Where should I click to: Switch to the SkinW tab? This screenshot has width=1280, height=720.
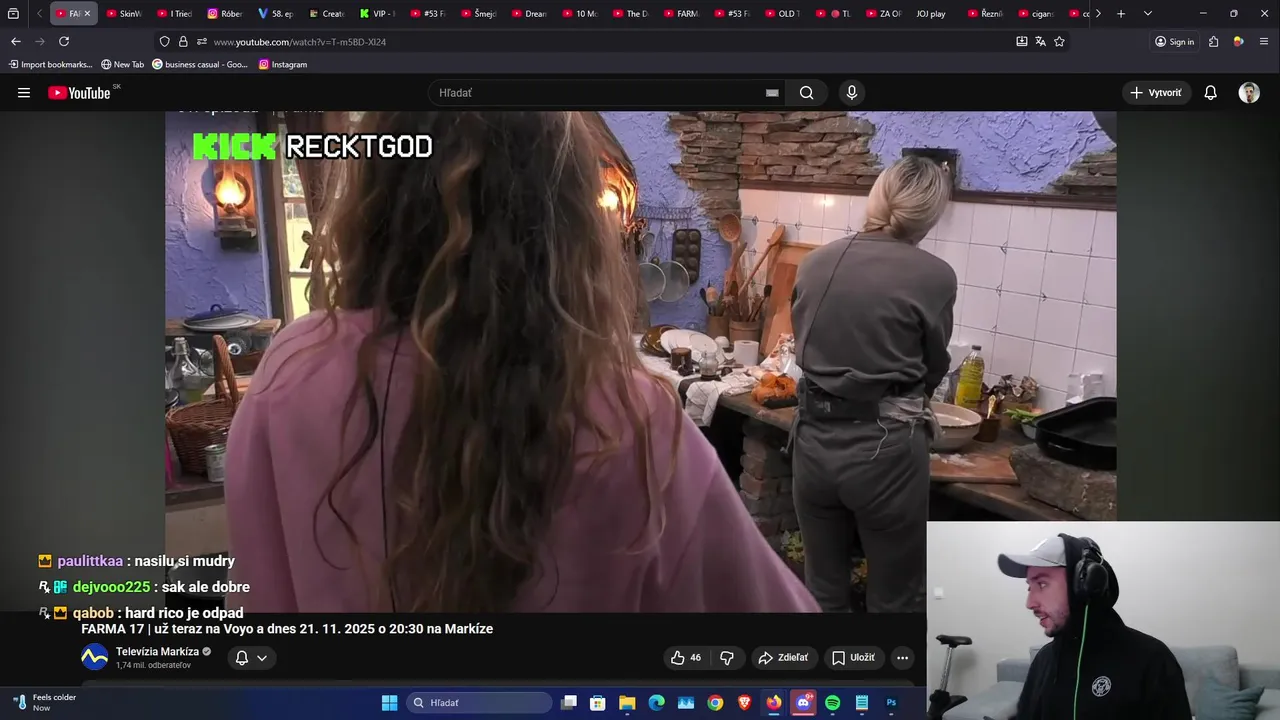point(124,13)
